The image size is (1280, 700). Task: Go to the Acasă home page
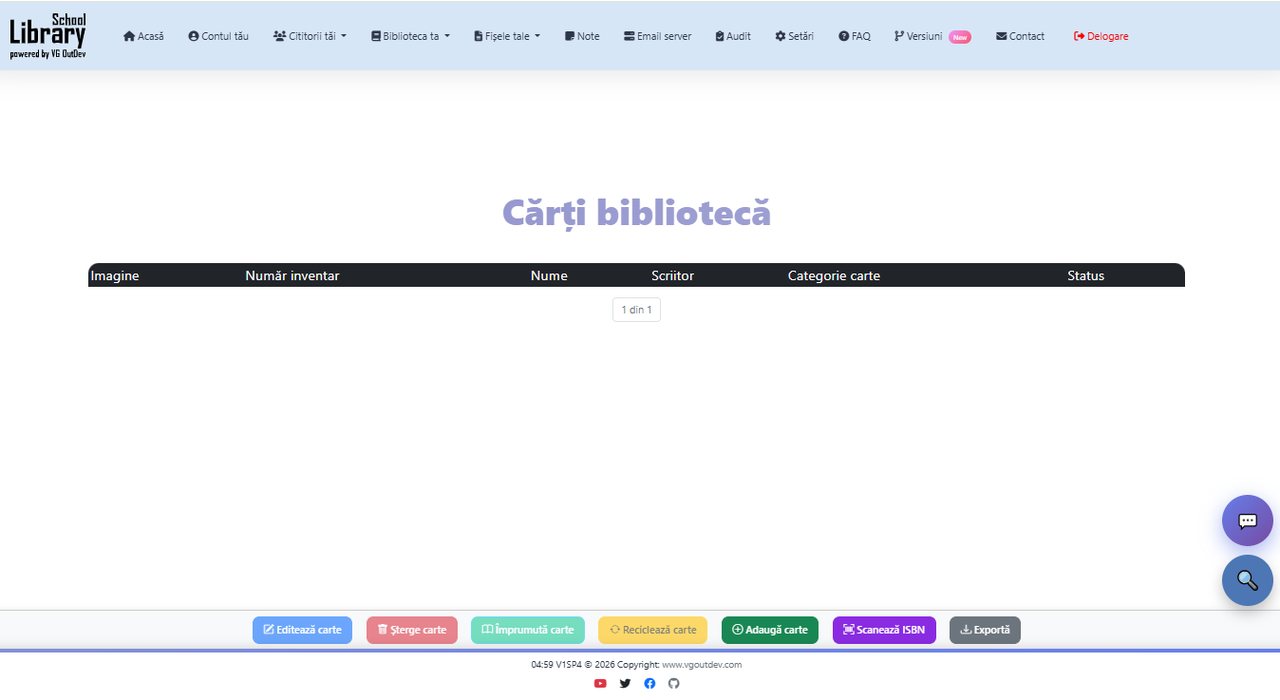[143, 36]
